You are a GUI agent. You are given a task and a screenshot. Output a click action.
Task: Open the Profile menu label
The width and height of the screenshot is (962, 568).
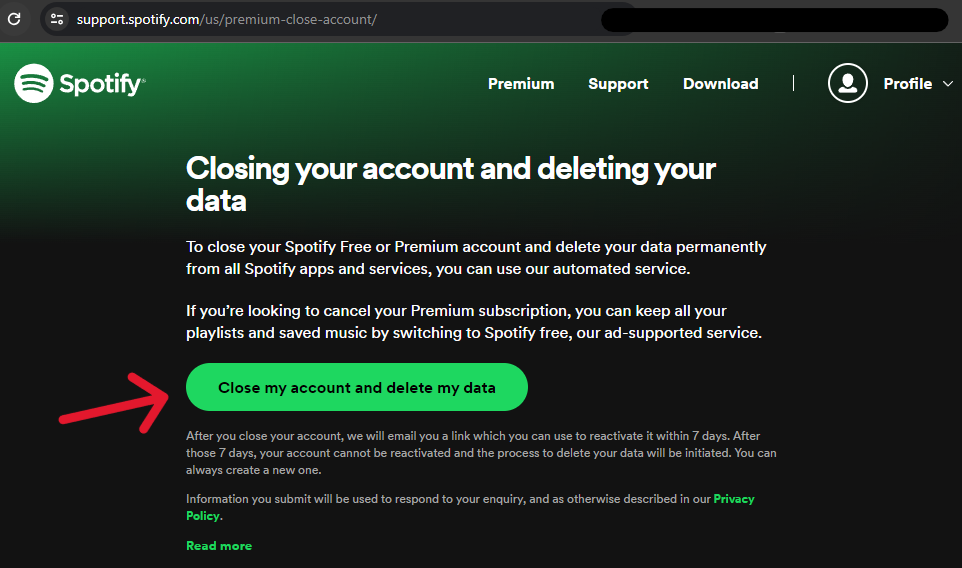(x=907, y=84)
